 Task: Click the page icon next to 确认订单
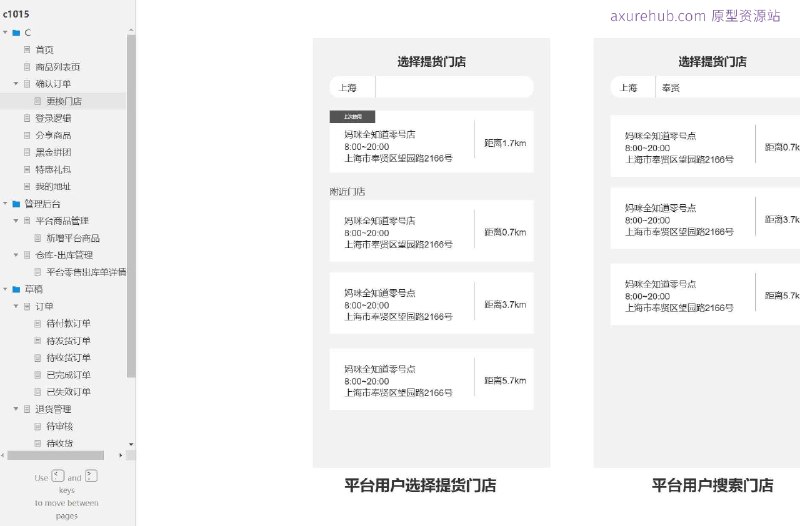27,84
